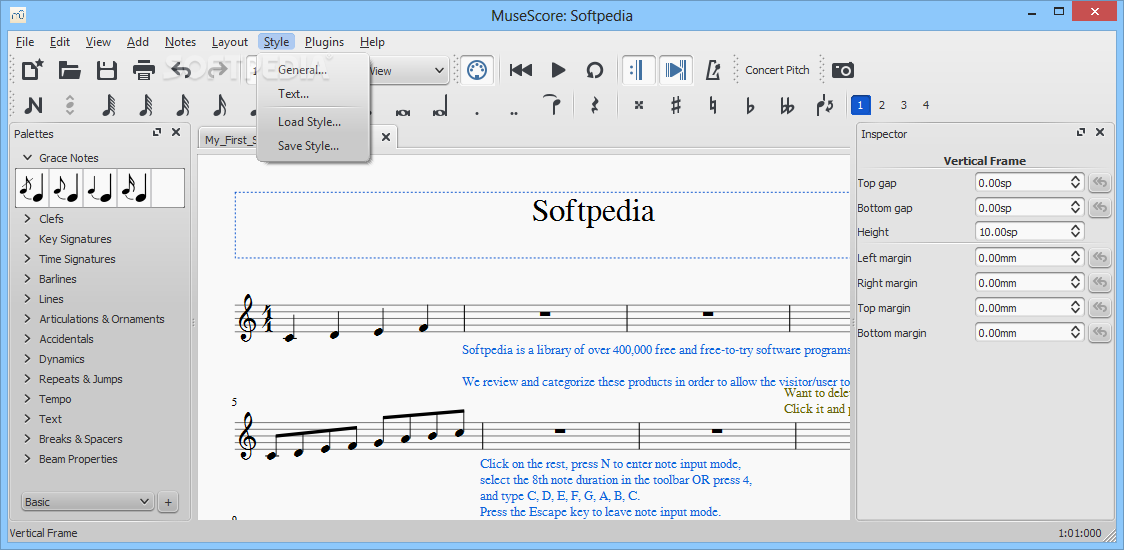The width and height of the screenshot is (1124, 550).
Task: Add a double augmentation dot
Action: (514, 112)
